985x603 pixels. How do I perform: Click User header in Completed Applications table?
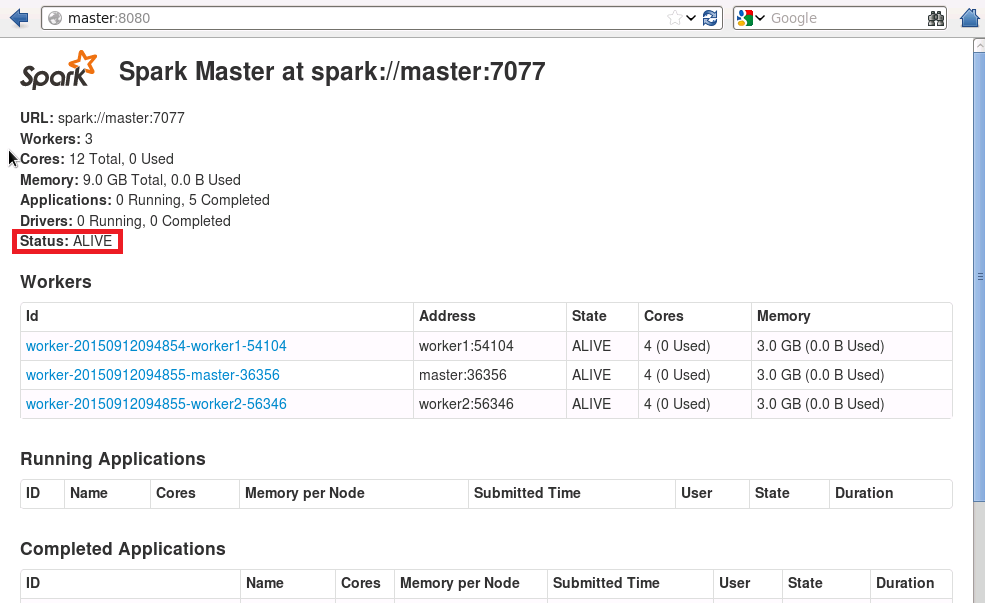748,584
